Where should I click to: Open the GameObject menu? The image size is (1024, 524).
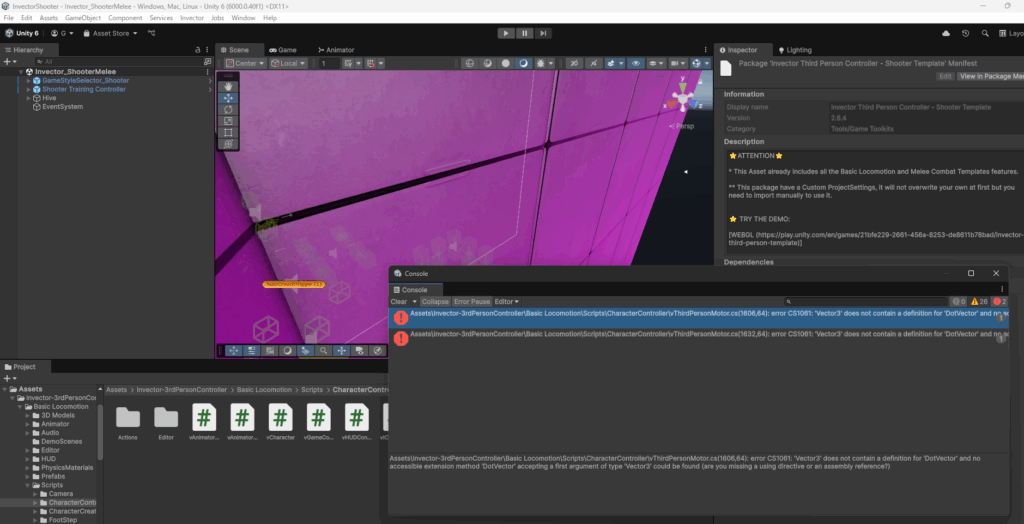[x=83, y=18]
